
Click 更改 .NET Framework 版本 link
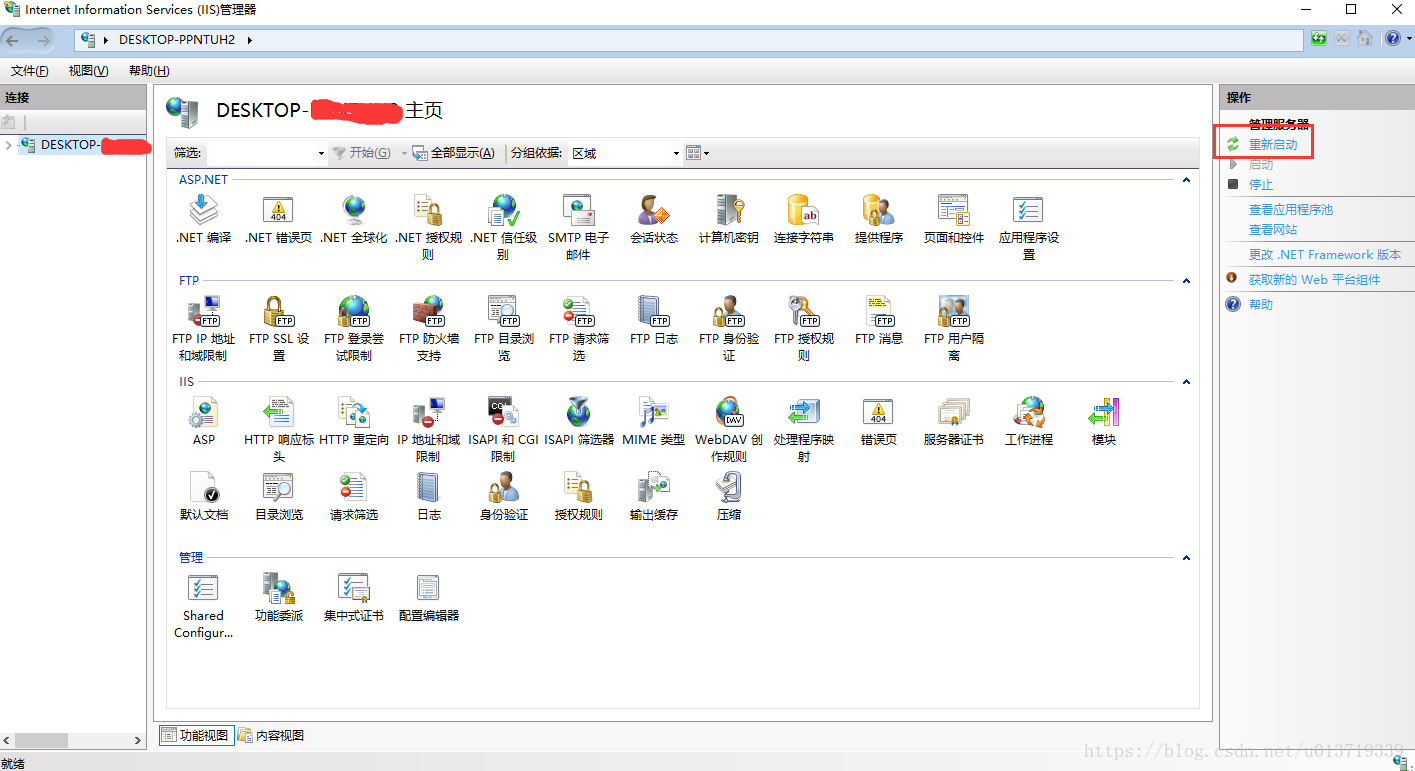[1325, 255]
